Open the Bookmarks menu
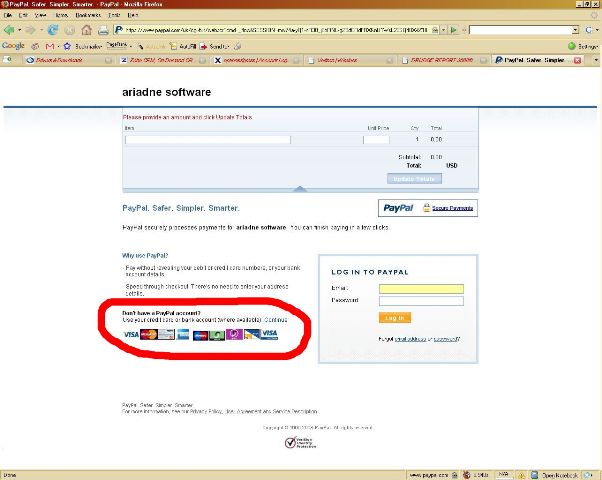 (88, 15)
